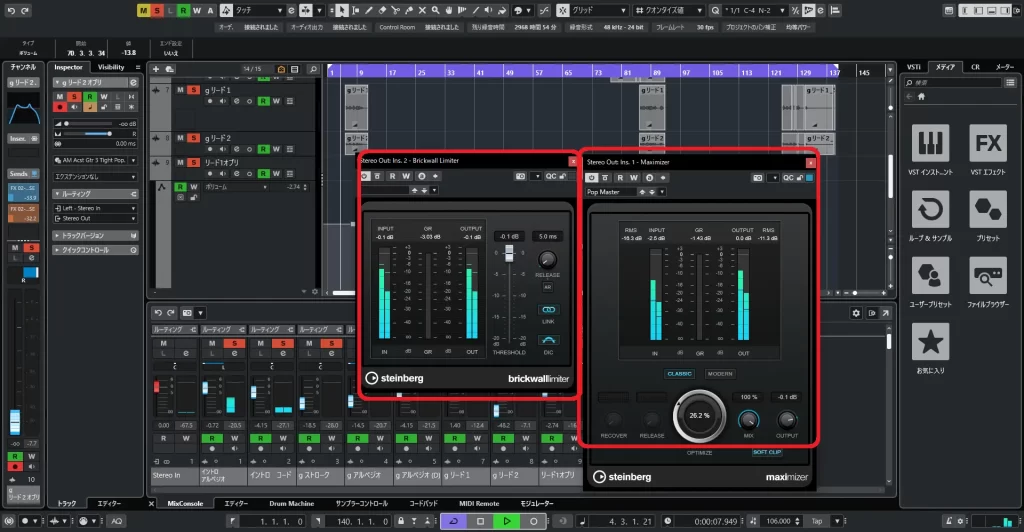1024x532 pixels.
Task: Switch to the Visibility tab
Action: 111,67
